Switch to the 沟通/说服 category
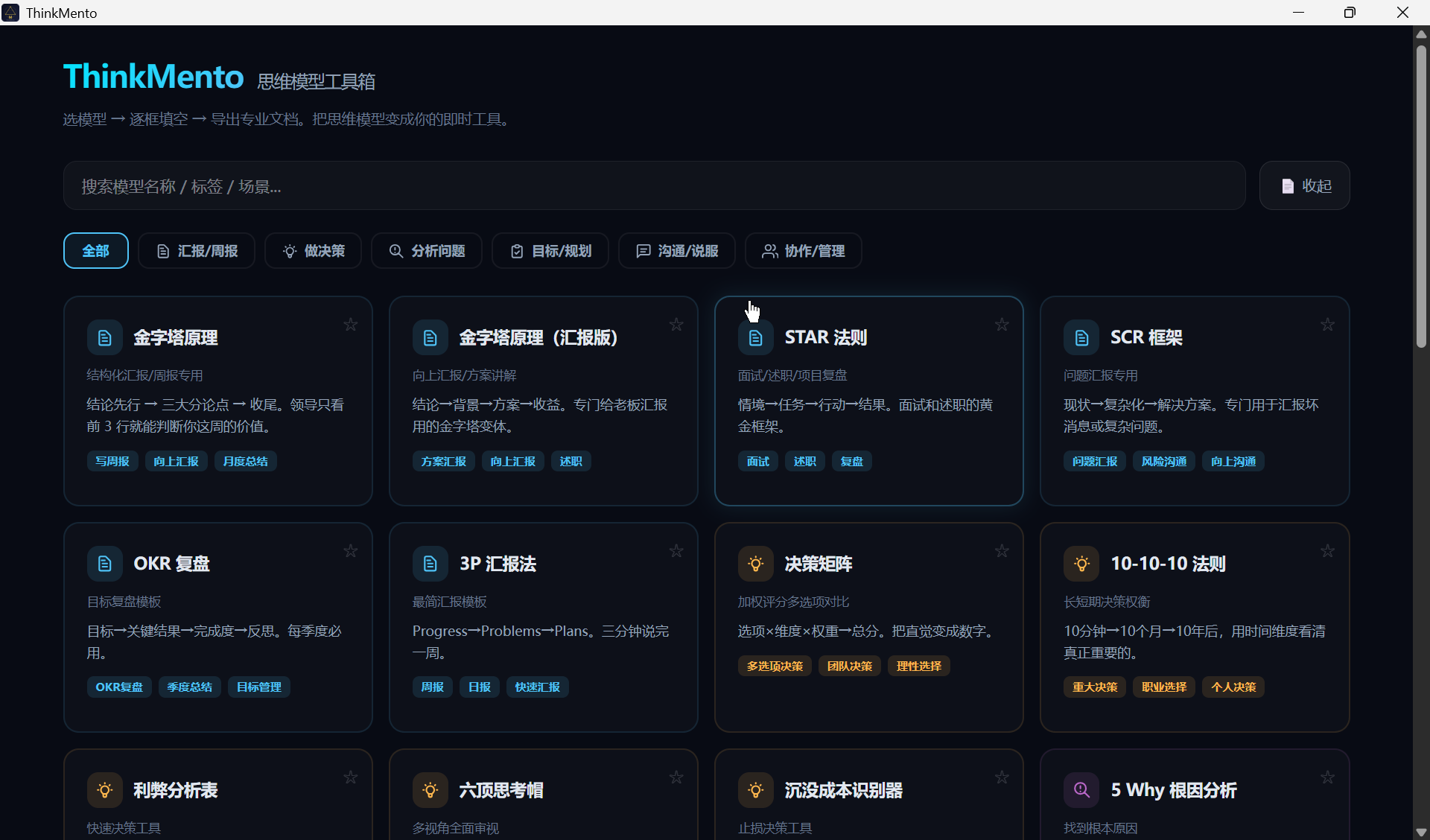 coord(677,251)
